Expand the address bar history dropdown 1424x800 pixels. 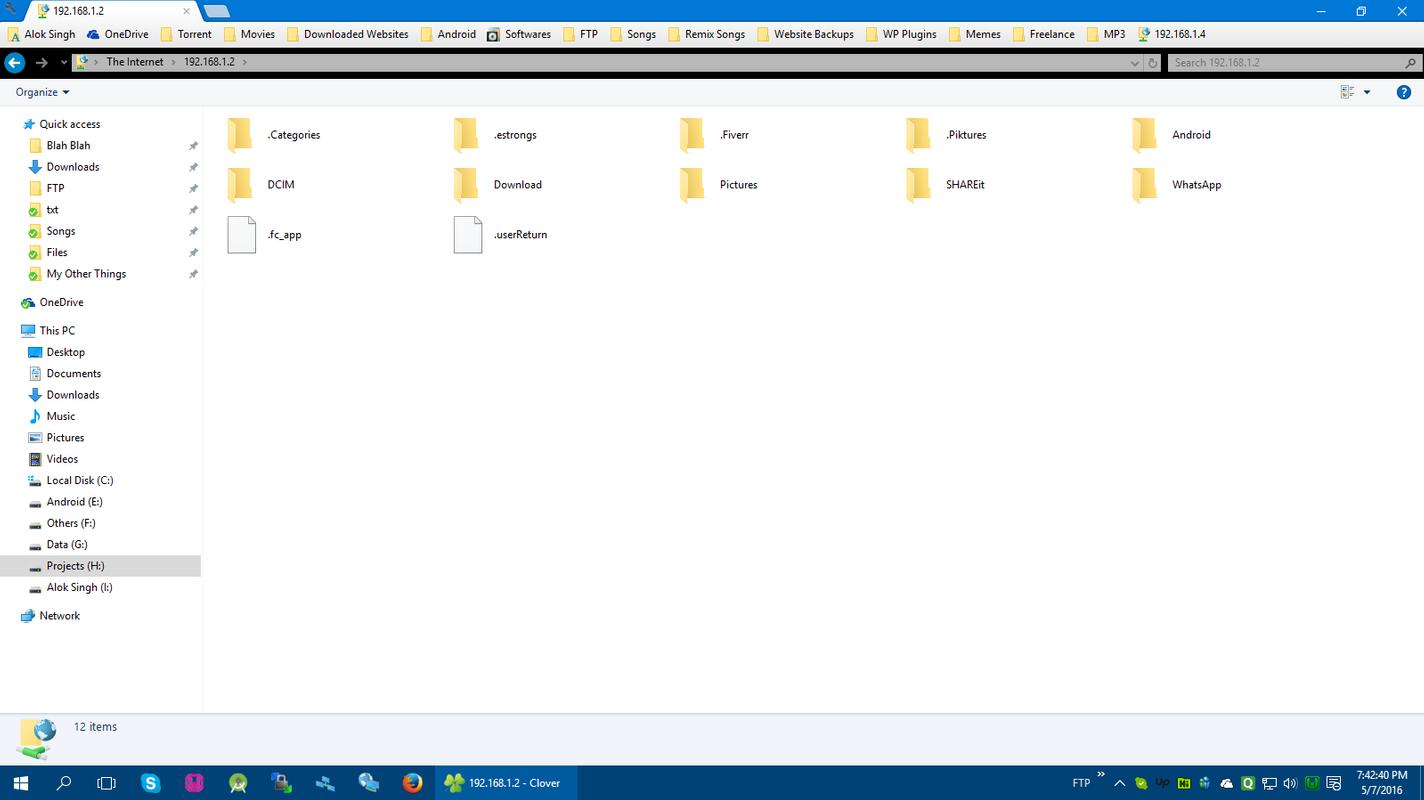[x=1134, y=62]
